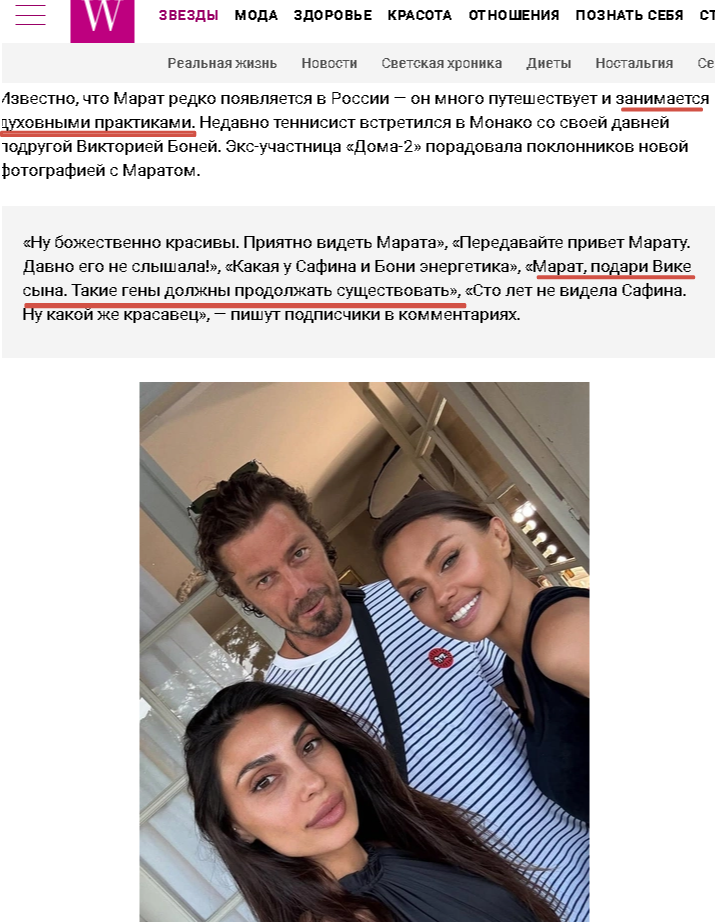The height and width of the screenshot is (922, 715).
Task: Click the gray quote block with comments
Action: (358, 282)
